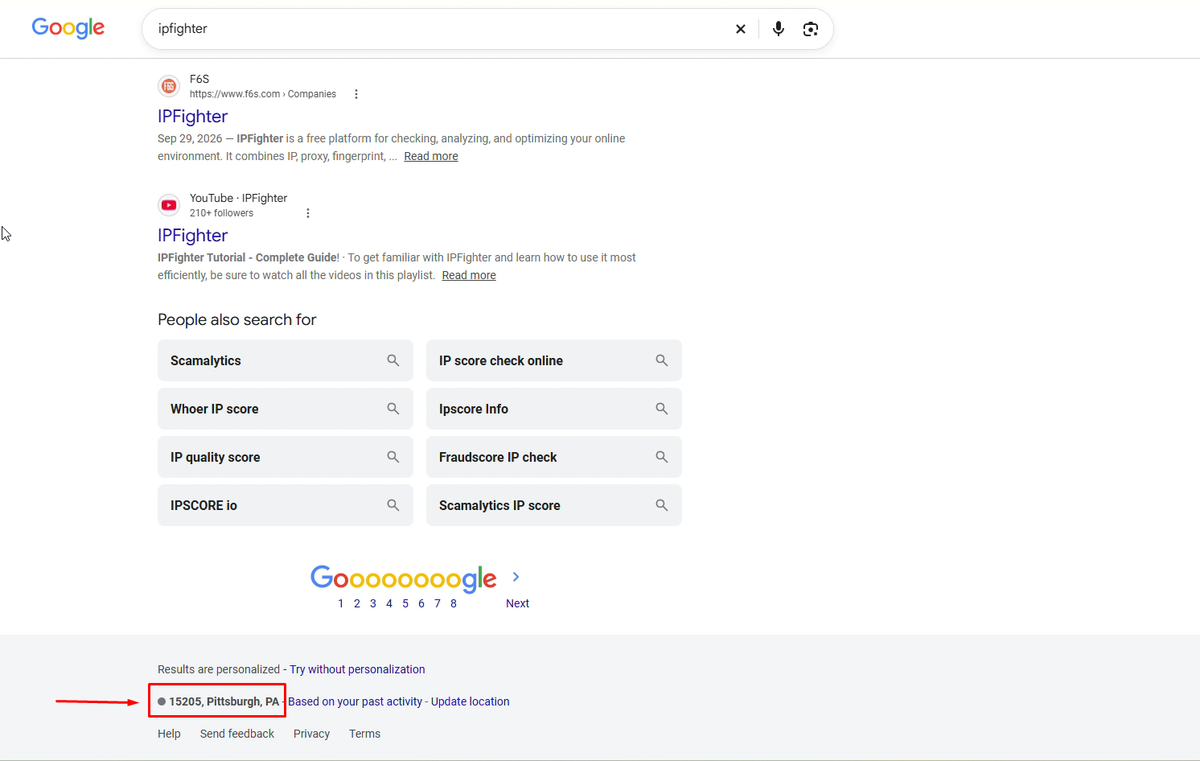Click the Update location link
This screenshot has width=1200, height=761.
[470, 701]
